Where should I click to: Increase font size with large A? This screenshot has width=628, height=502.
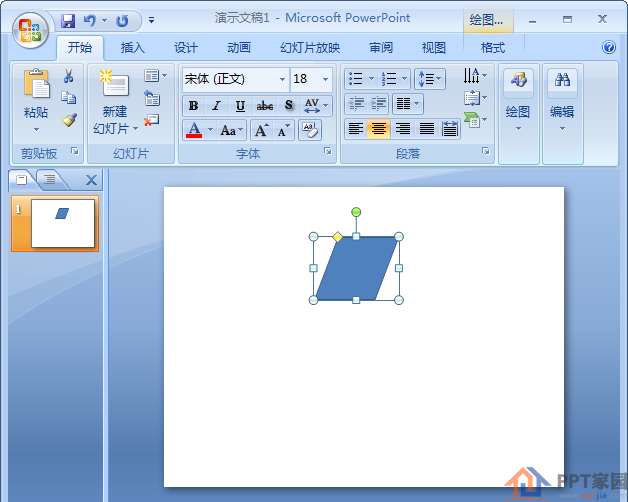(262, 130)
